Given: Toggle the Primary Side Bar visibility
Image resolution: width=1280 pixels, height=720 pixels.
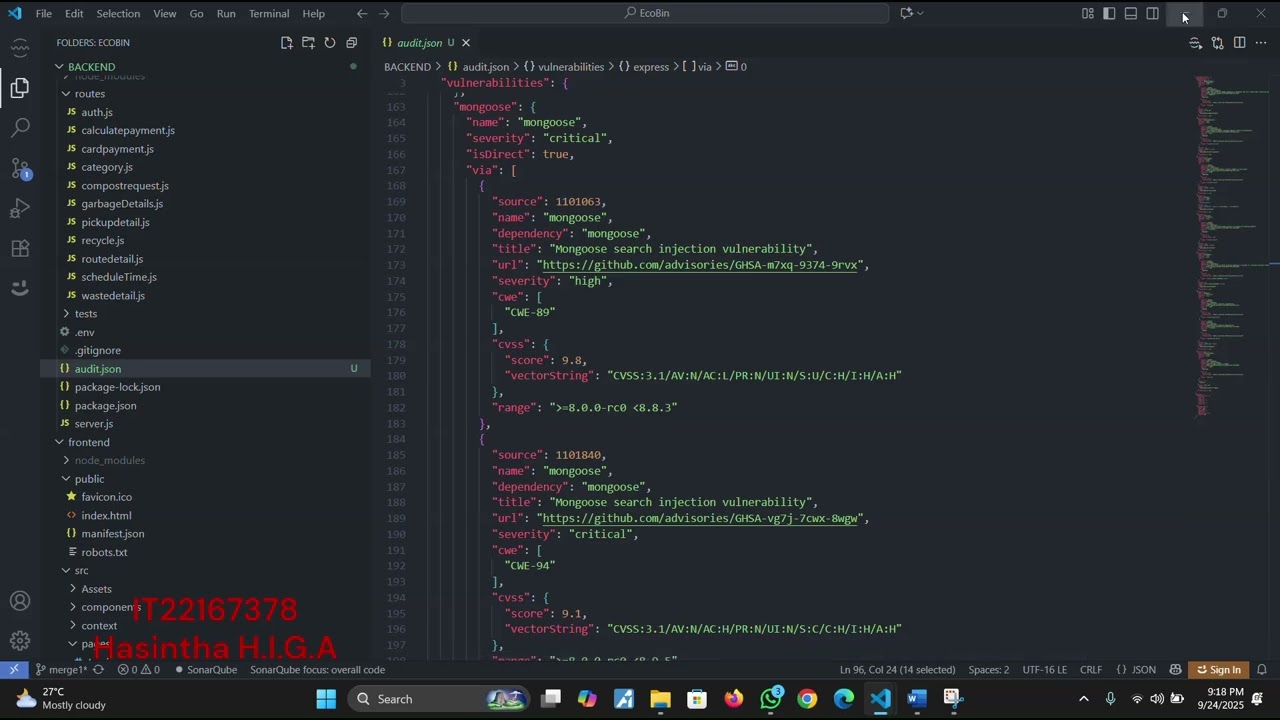Looking at the screenshot, I should pos(1109,13).
